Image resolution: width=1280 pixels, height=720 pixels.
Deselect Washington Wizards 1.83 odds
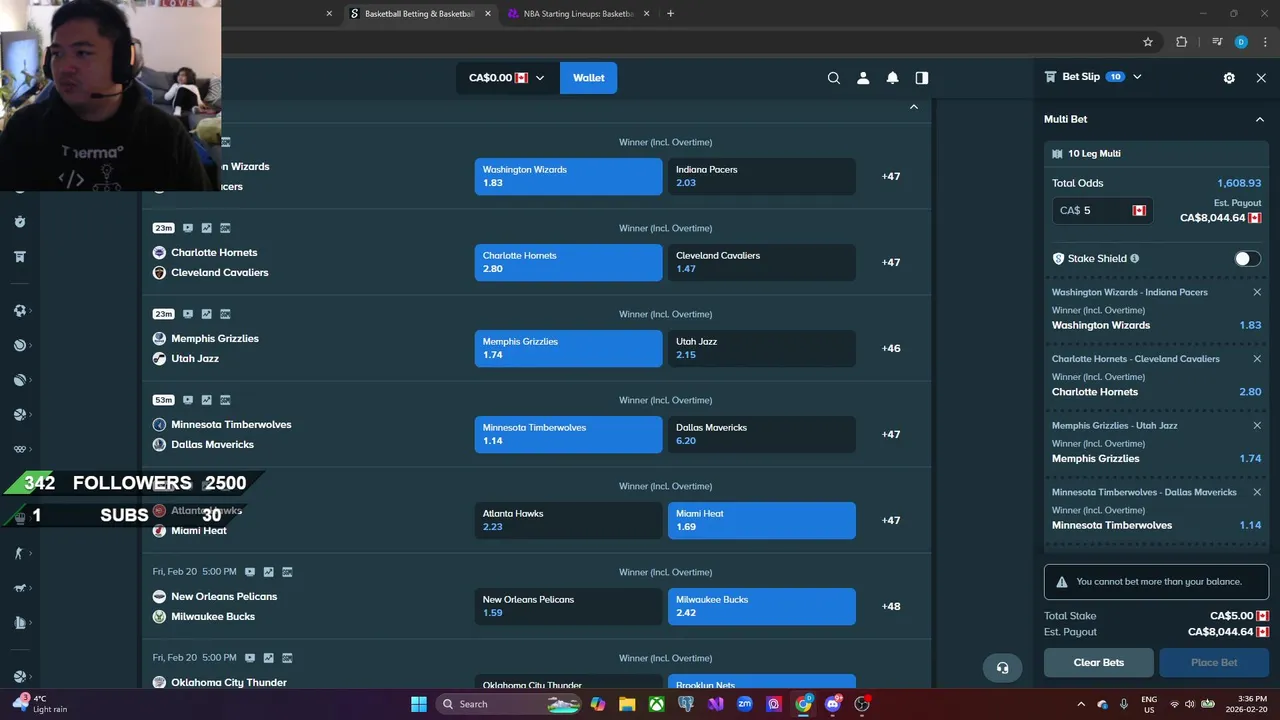pos(568,176)
